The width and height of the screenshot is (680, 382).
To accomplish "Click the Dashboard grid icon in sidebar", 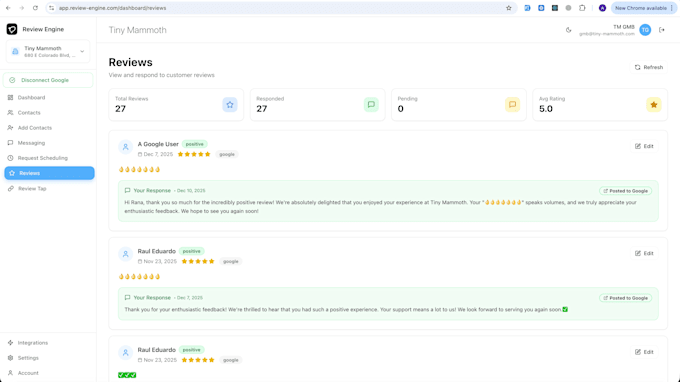I will [10, 98].
